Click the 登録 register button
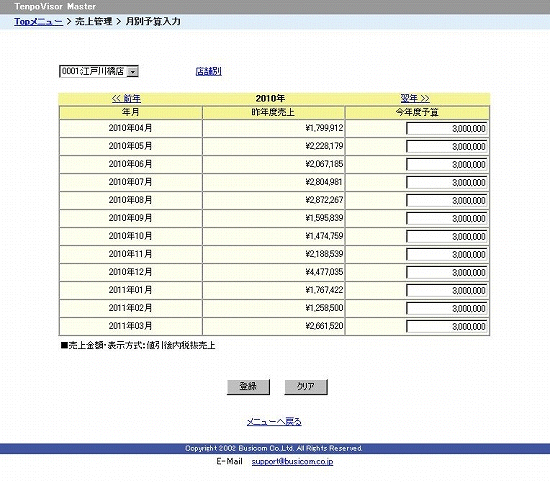This screenshot has height=483, width=550. [248, 387]
